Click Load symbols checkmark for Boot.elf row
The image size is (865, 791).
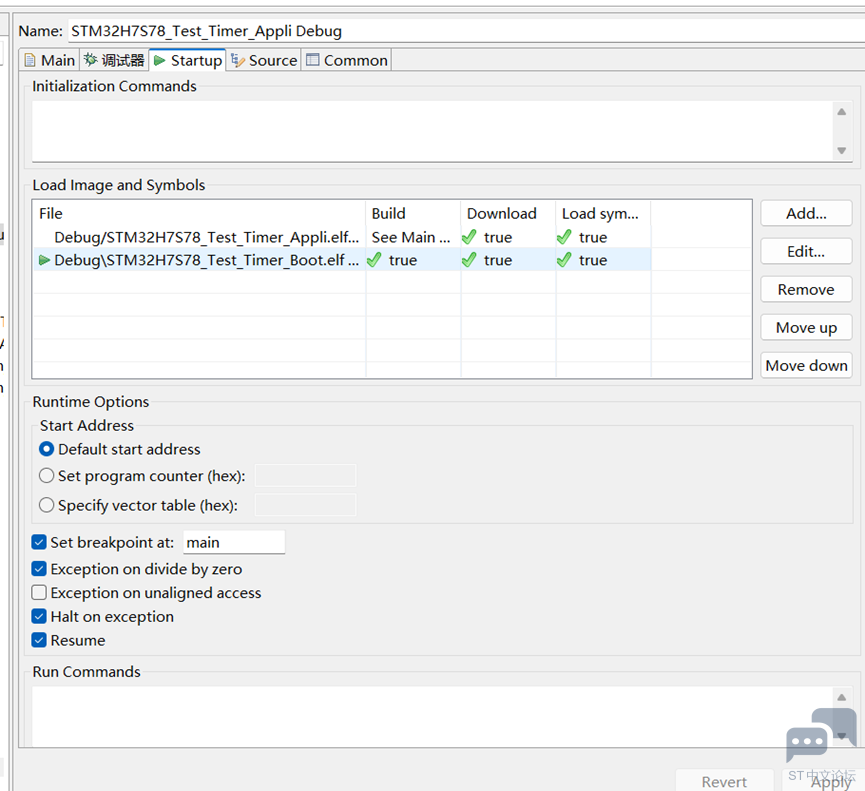pyautogui.click(x=564, y=260)
